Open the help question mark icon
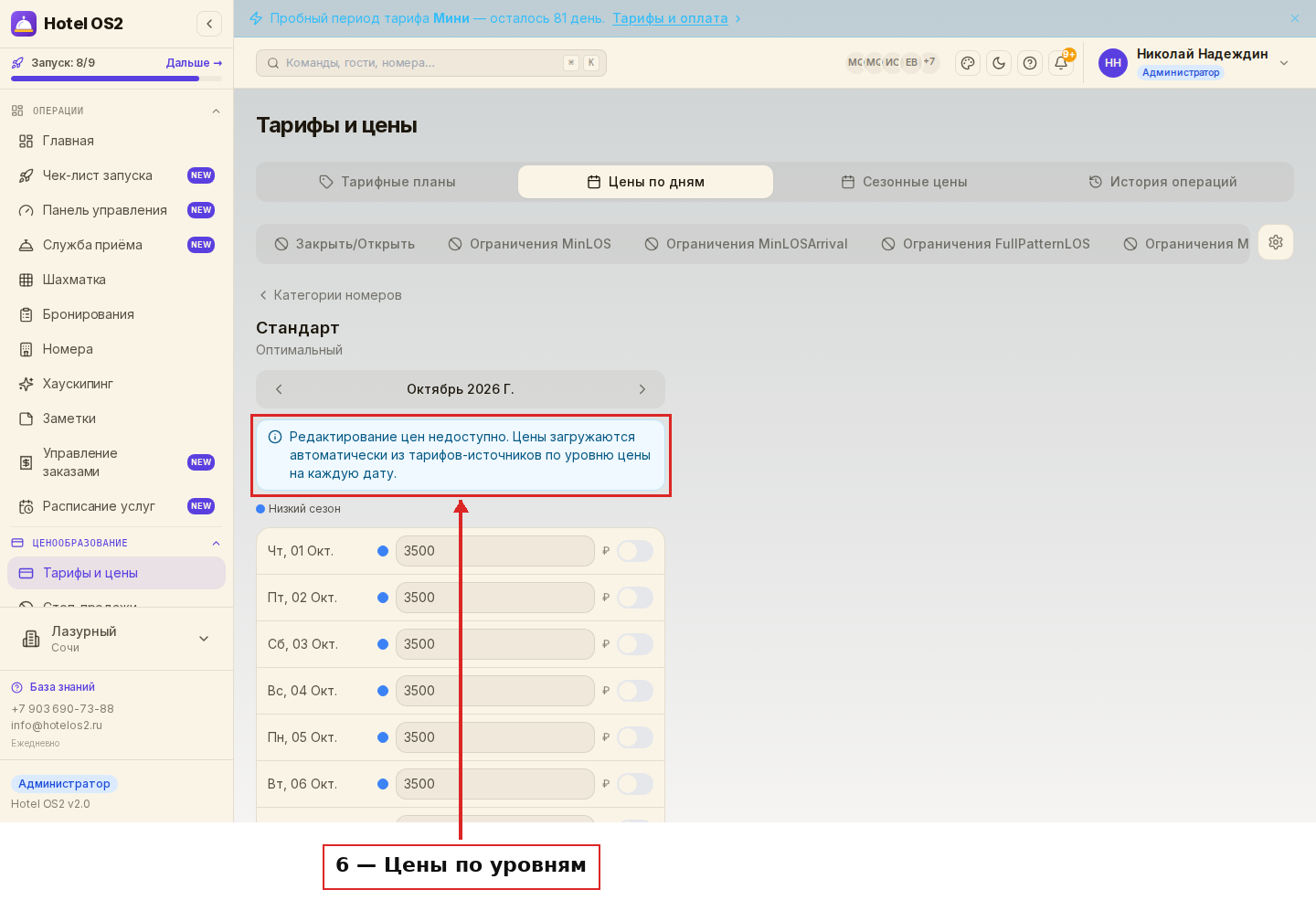 [1030, 63]
